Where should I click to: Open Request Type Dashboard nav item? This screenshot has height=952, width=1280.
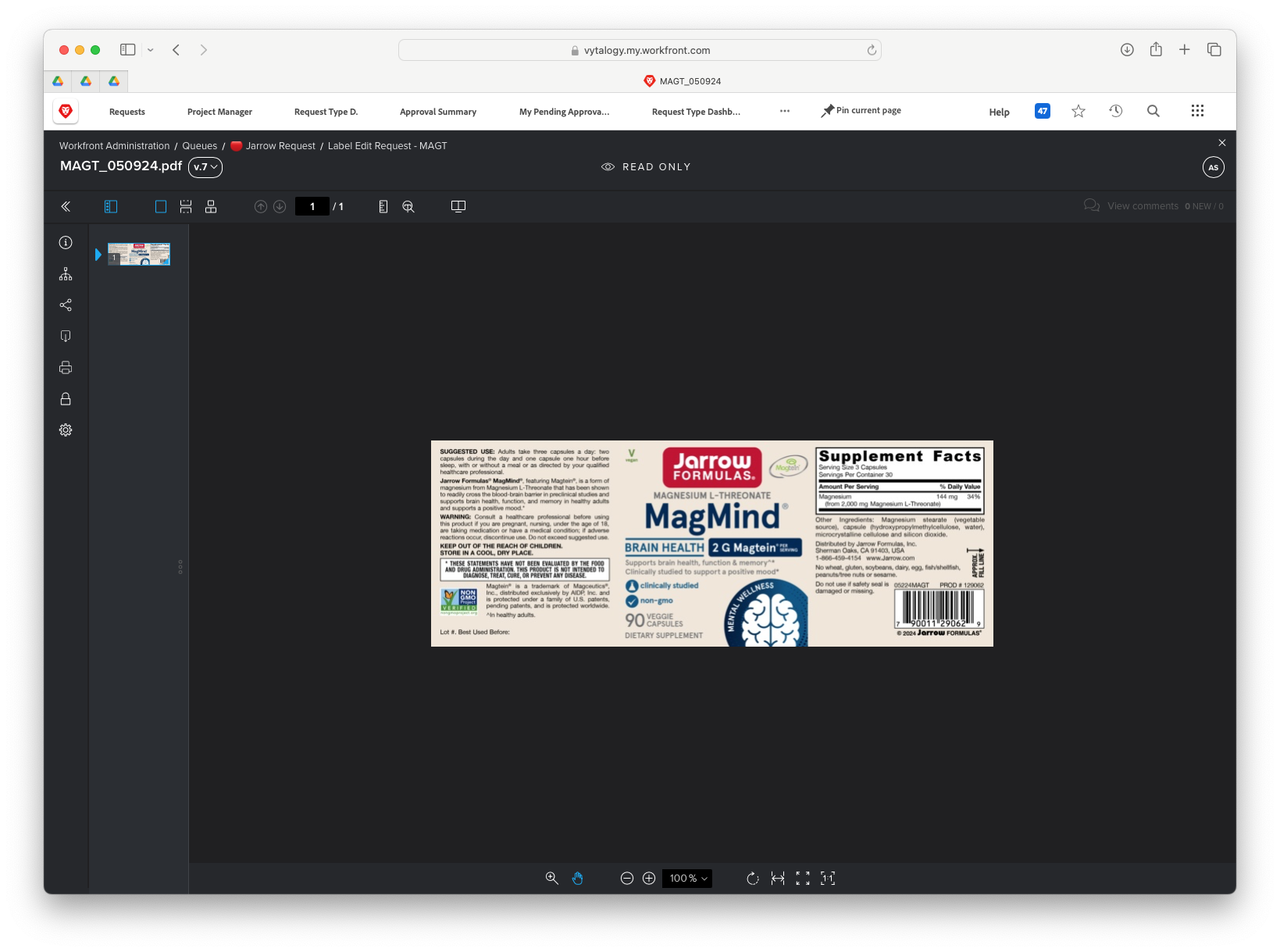[697, 112]
